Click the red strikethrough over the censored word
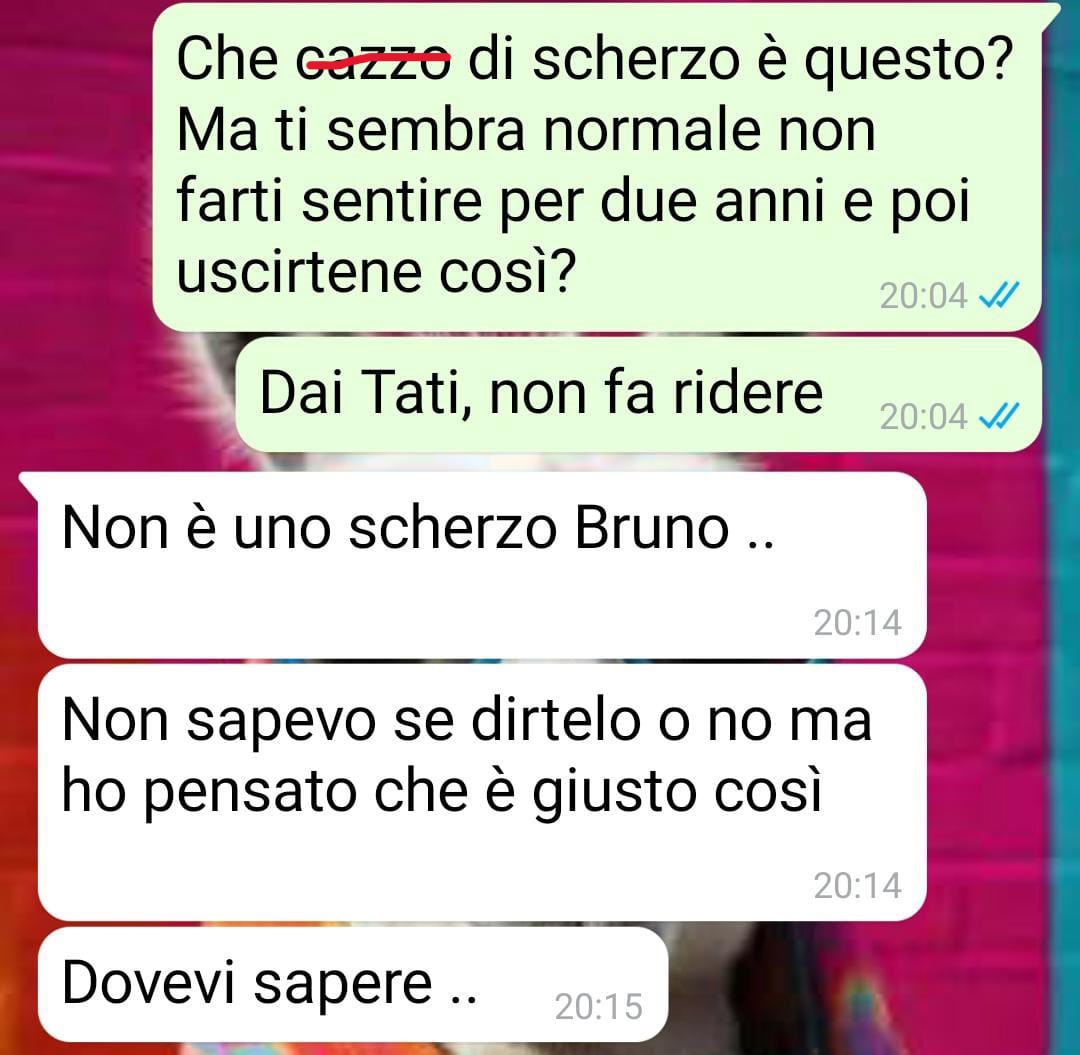The width and height of the screenshot is (1080, 1055). pos(377,62)
